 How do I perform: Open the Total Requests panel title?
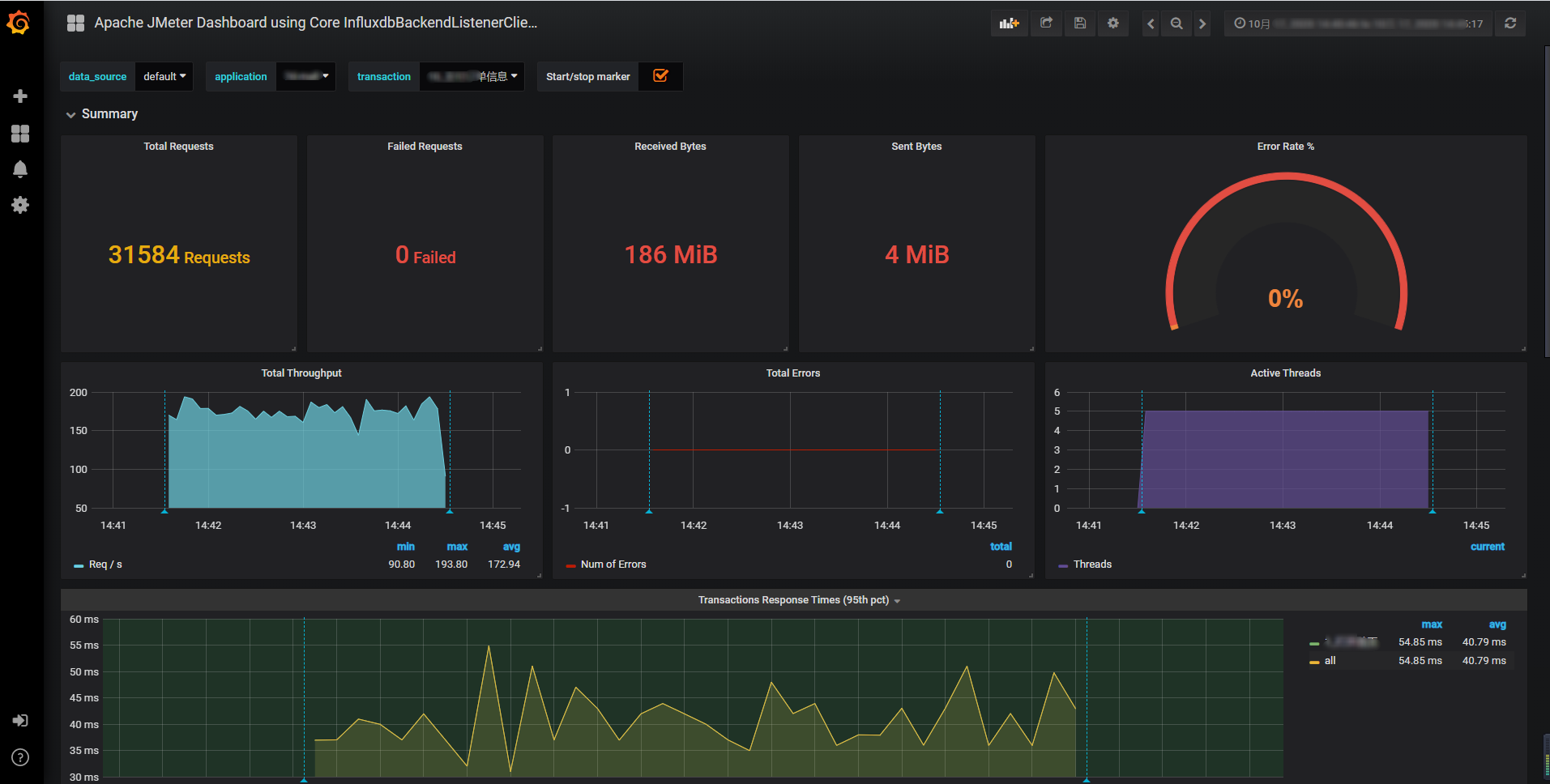click(178, 147)
